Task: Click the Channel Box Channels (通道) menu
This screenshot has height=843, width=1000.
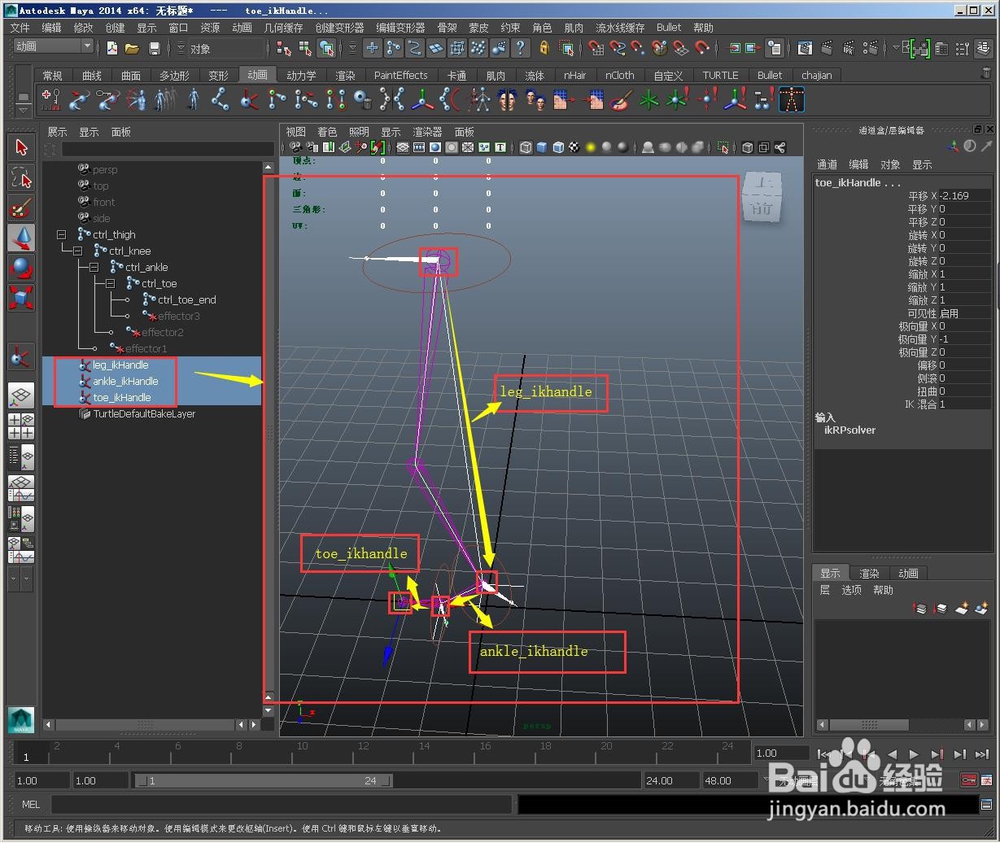Action: [x=827, y=165]
